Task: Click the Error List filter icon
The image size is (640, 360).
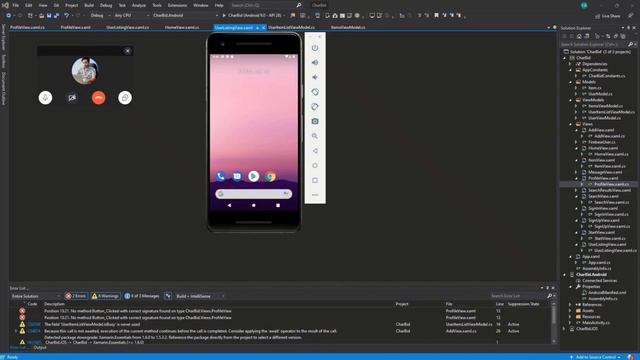Action: click(168, 296)
